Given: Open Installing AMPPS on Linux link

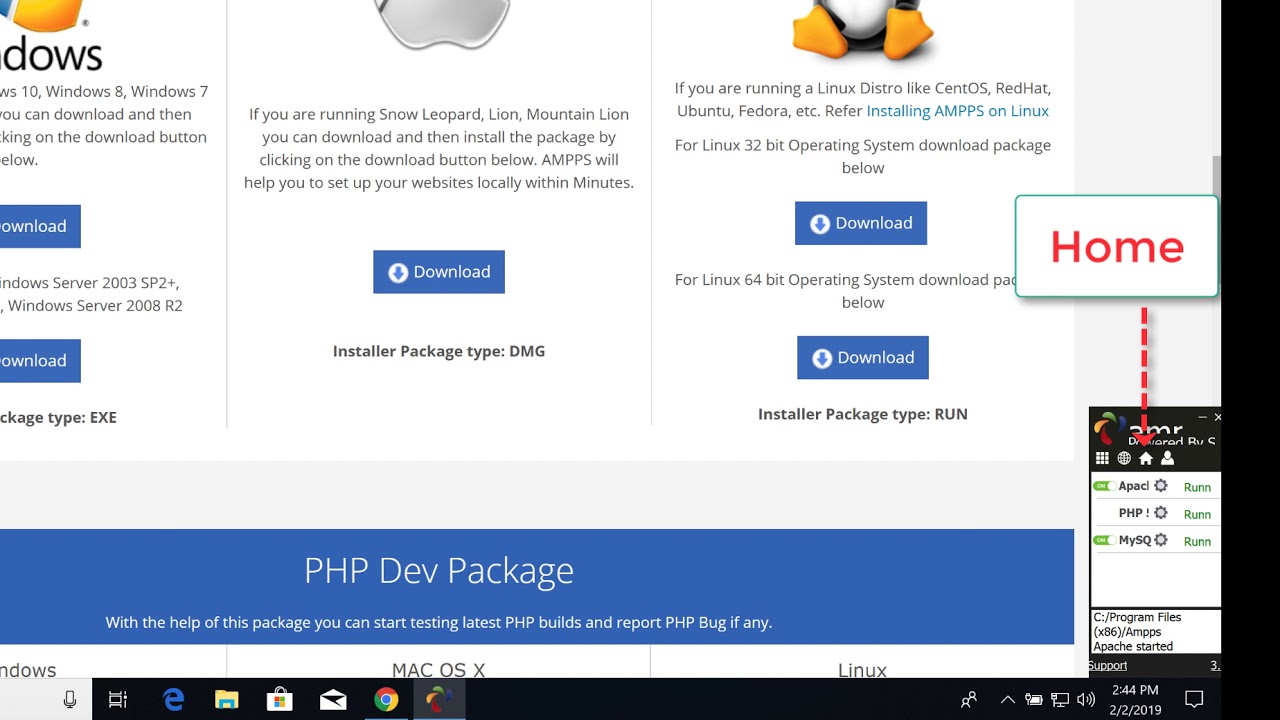Looking at the screenshot, I should point(957,111).
